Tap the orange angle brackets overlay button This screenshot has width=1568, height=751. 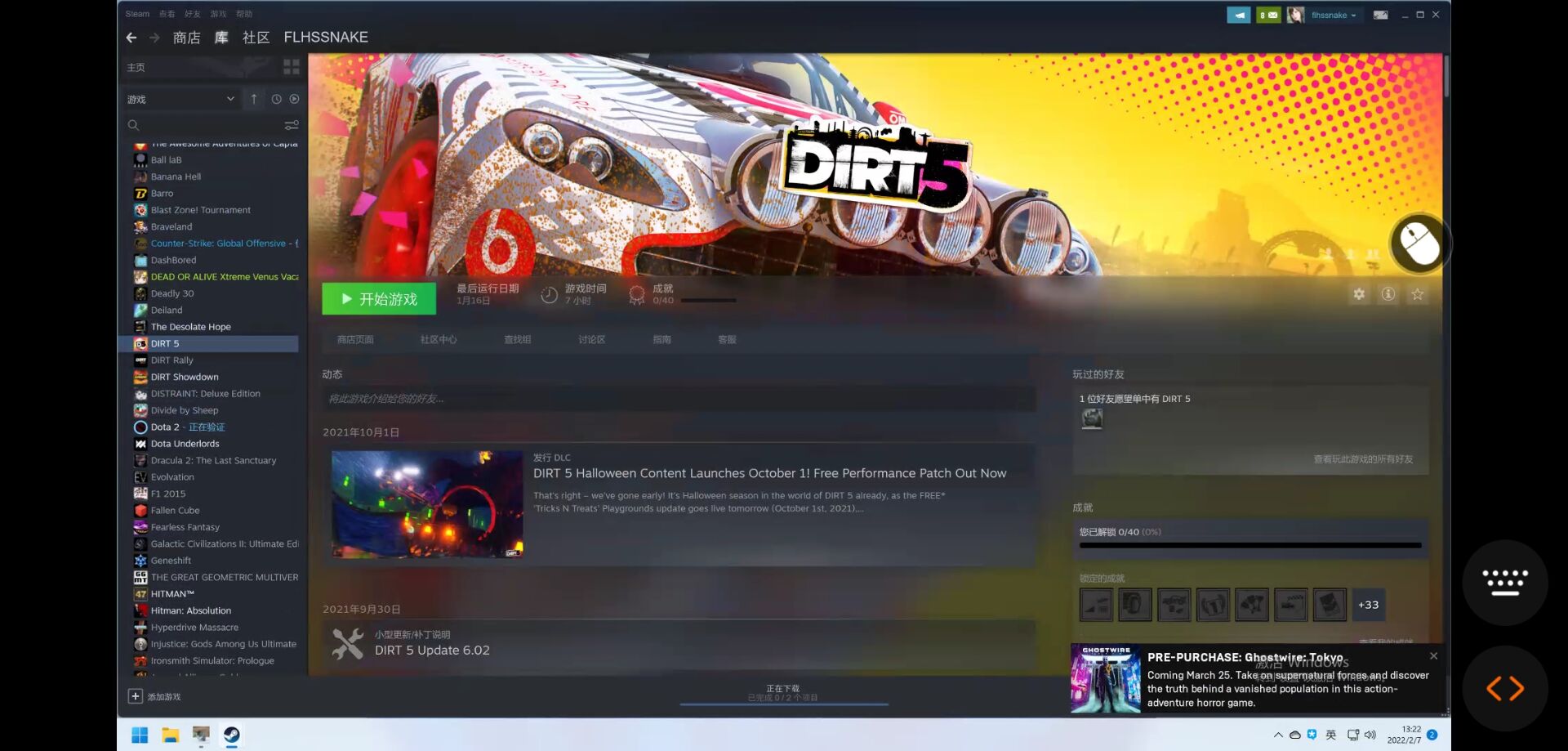[x=1505, y=688]
